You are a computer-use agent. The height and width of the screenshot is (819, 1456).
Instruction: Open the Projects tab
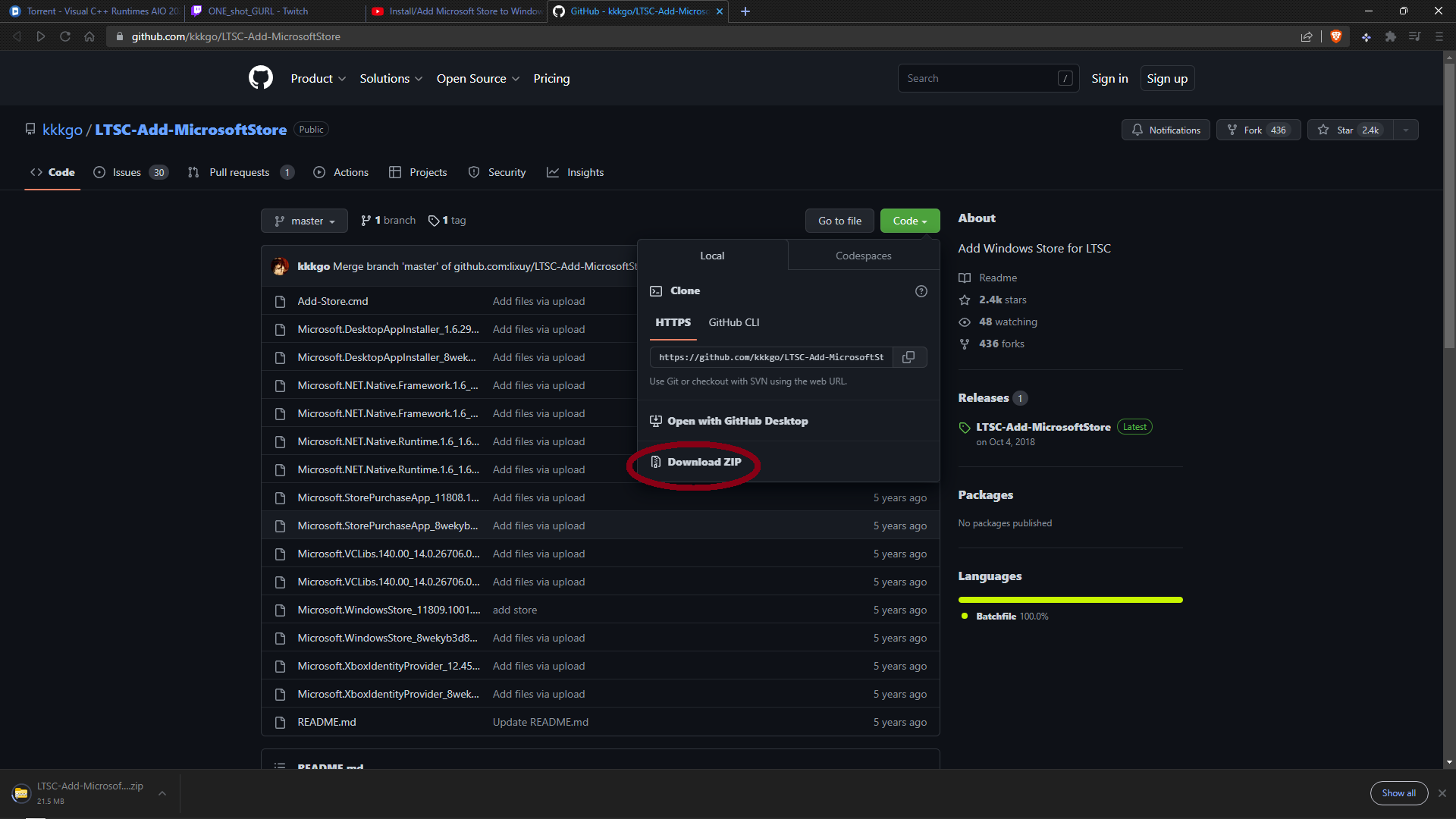[418, 173]
